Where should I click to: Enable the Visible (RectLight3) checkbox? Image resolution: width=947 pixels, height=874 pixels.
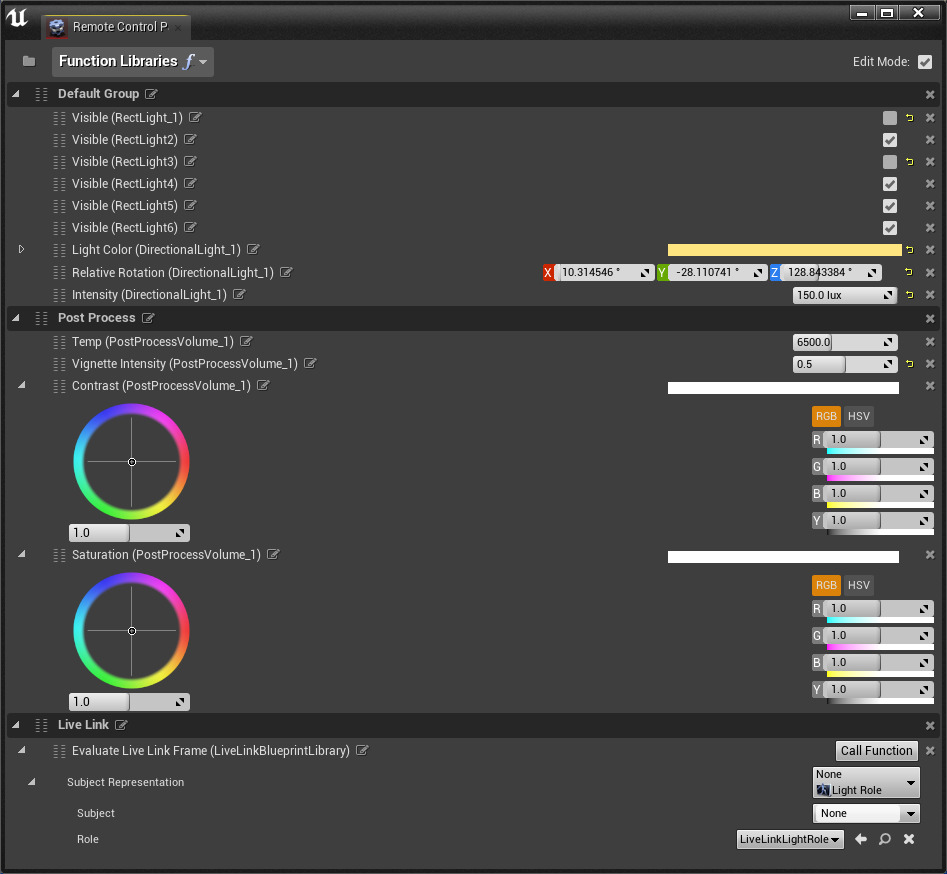pyautogui.click(x=890, y=162)
